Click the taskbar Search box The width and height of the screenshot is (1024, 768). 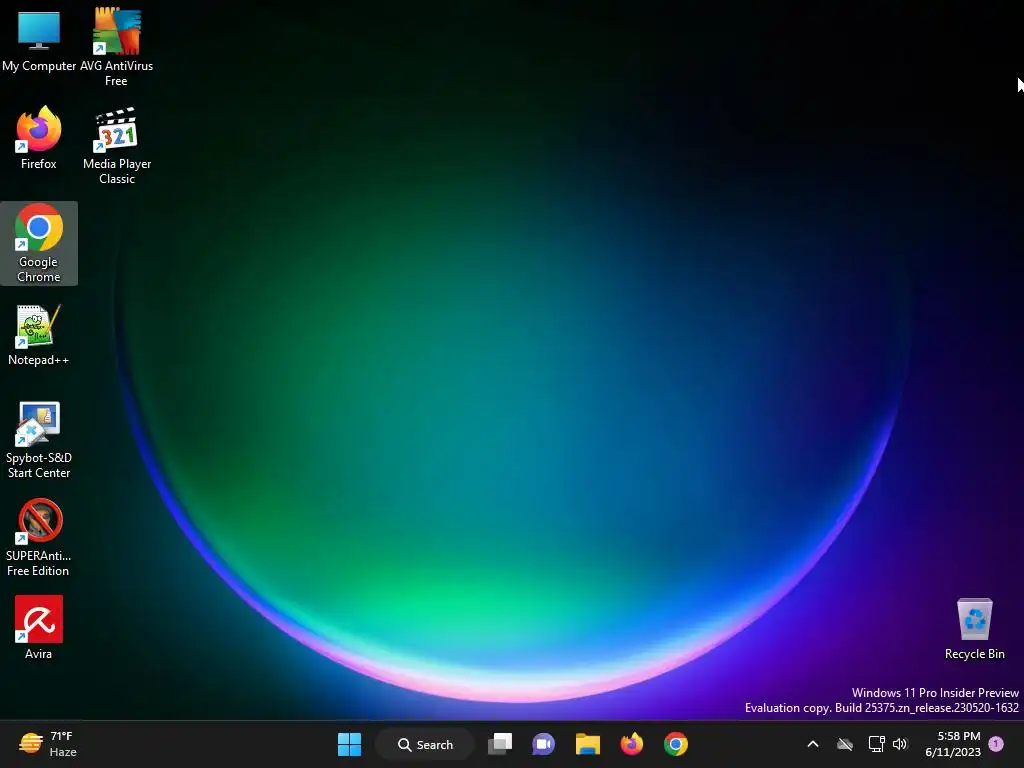425,744
